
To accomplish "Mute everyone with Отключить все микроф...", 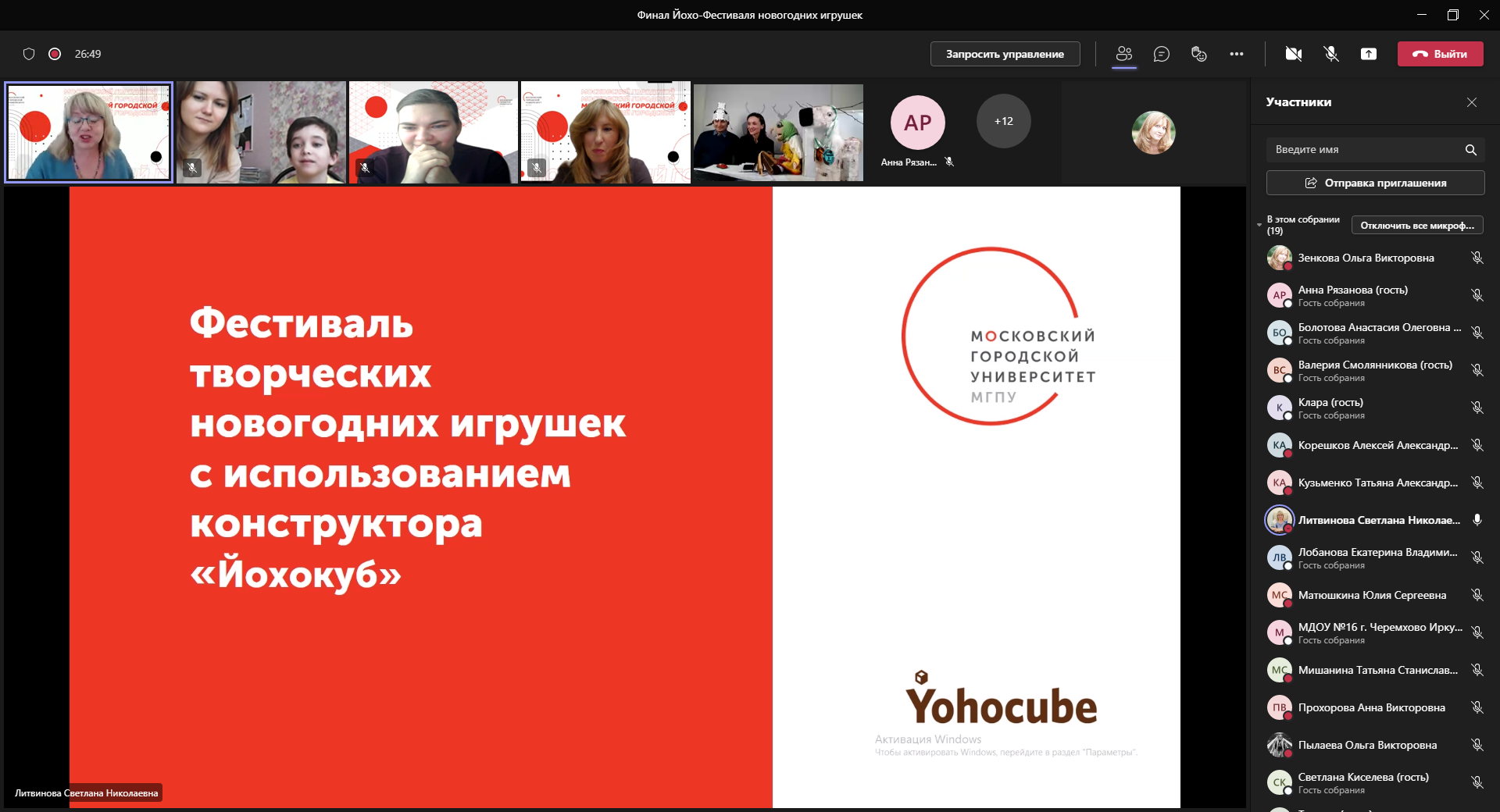I will pyautogui.click(x=1417, y=225).
